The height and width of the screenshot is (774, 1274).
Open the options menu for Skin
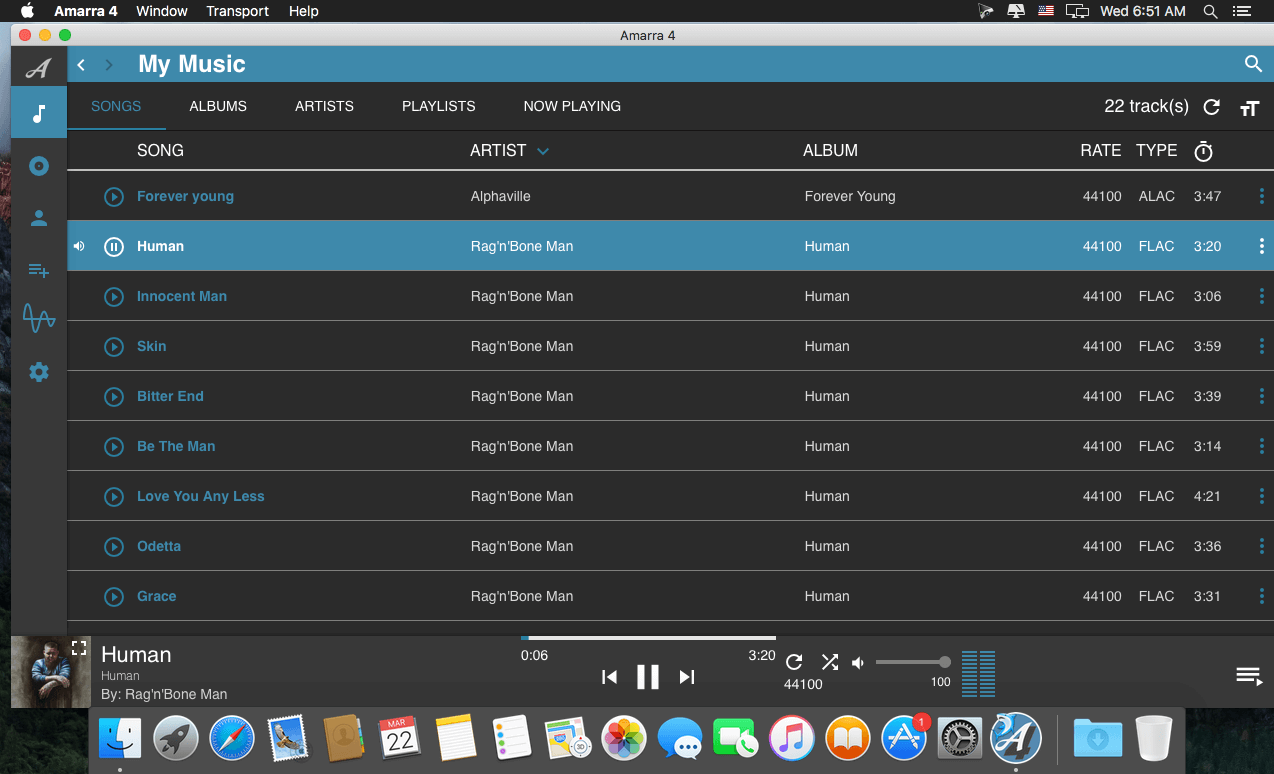click(1261, 346)
